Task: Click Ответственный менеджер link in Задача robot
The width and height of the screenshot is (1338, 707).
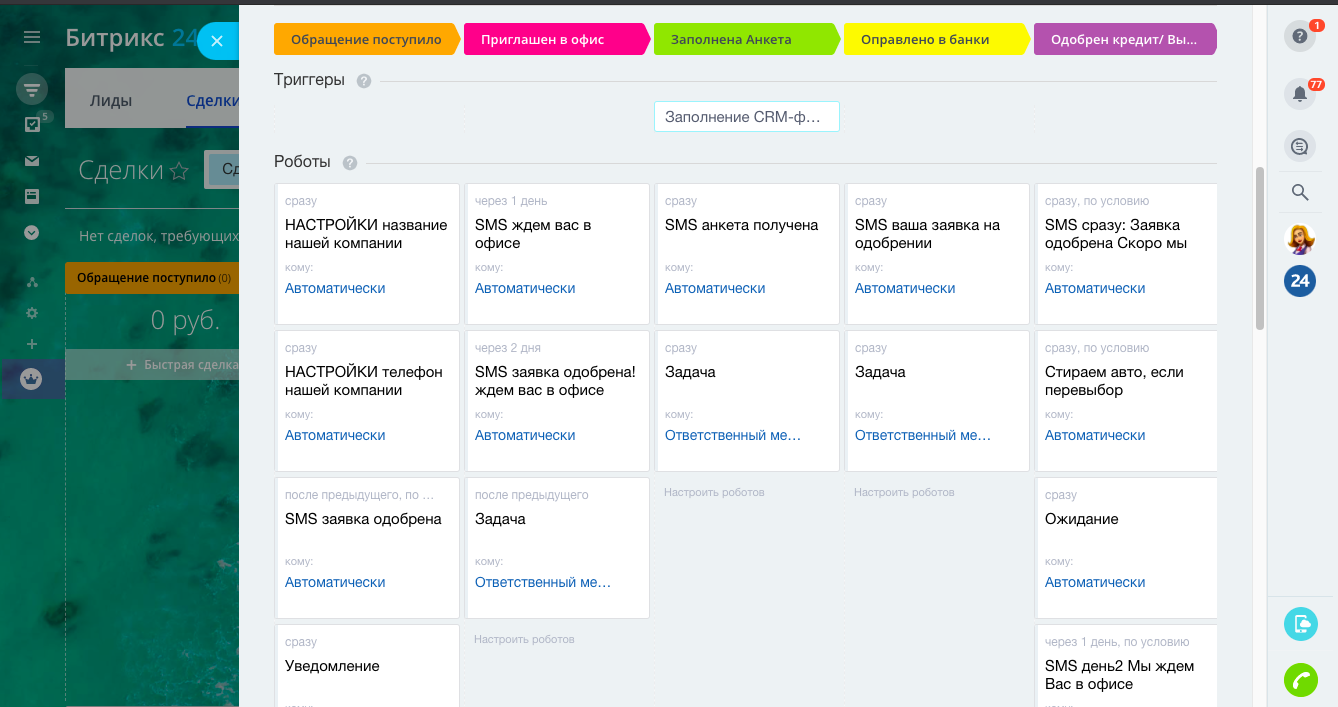Action: tap(733, 435)
